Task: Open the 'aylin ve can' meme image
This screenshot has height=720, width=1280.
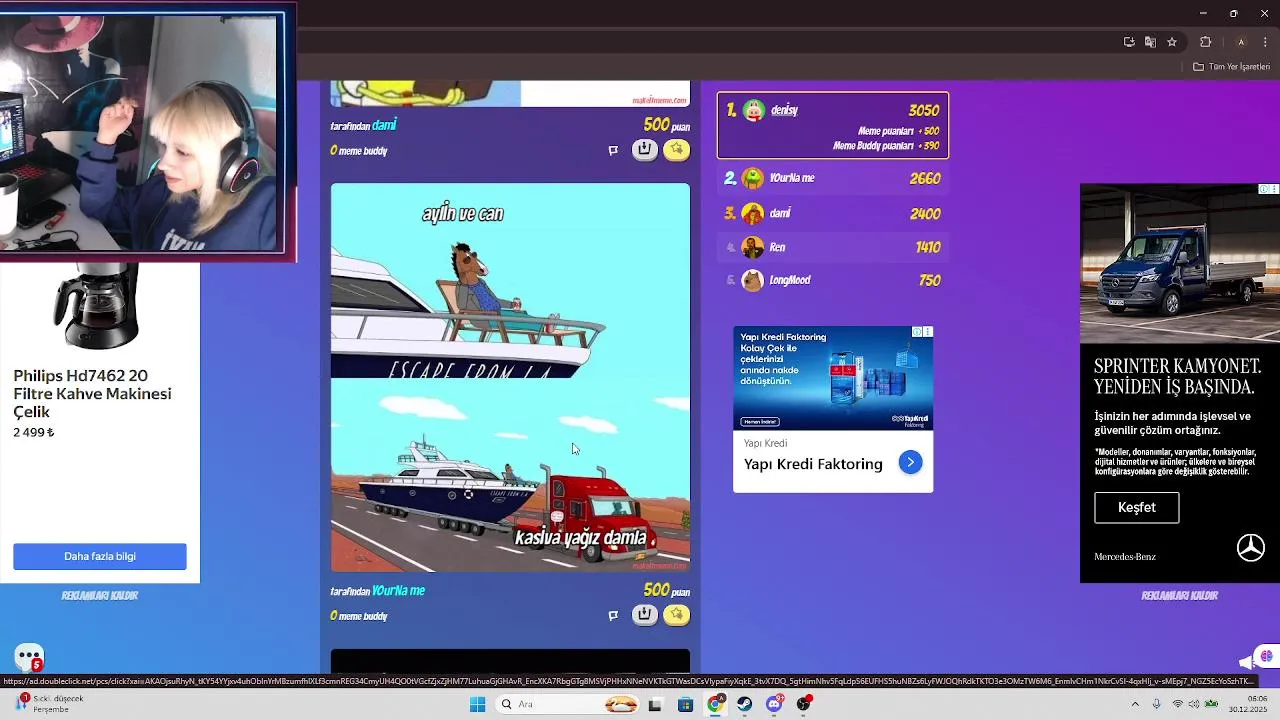Action: [510, 377]
